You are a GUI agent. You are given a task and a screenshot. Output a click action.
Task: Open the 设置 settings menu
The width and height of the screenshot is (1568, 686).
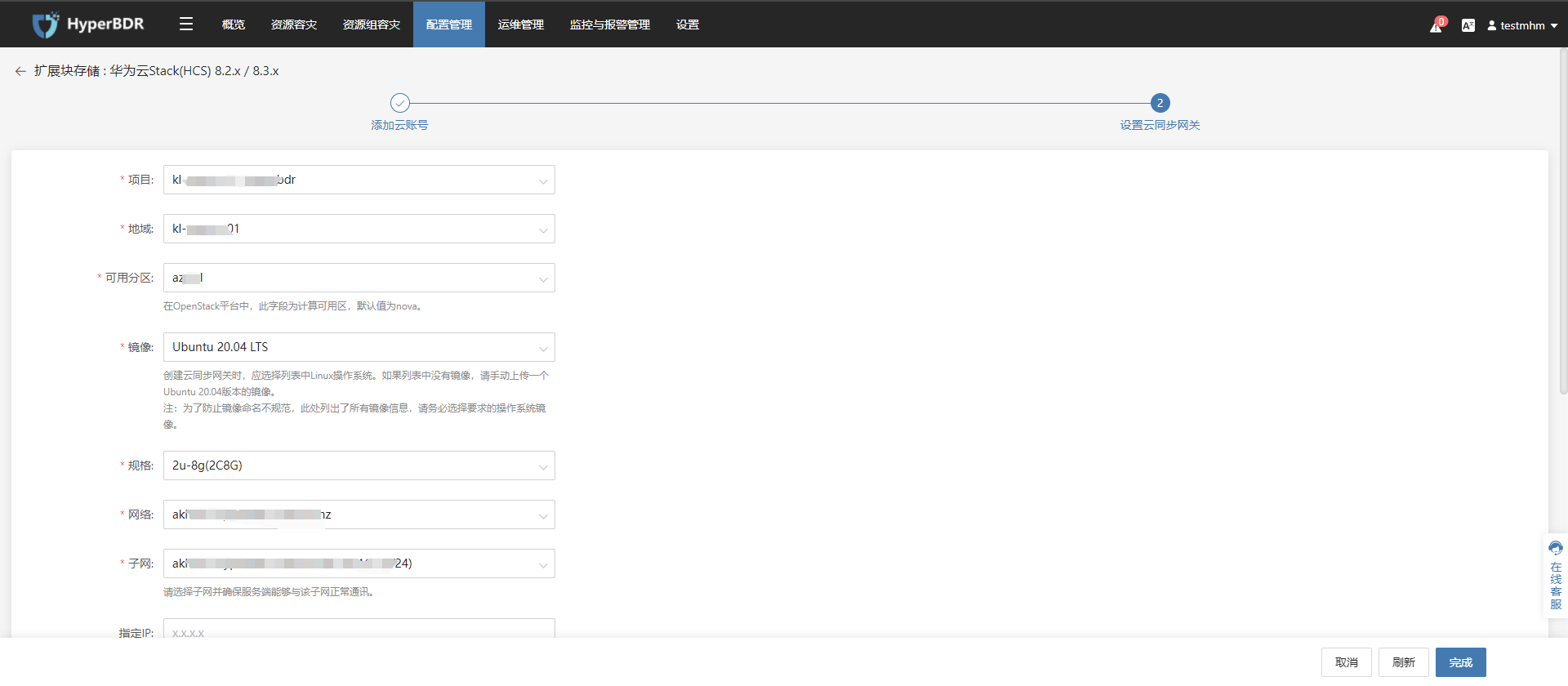(x=688, y=24)
